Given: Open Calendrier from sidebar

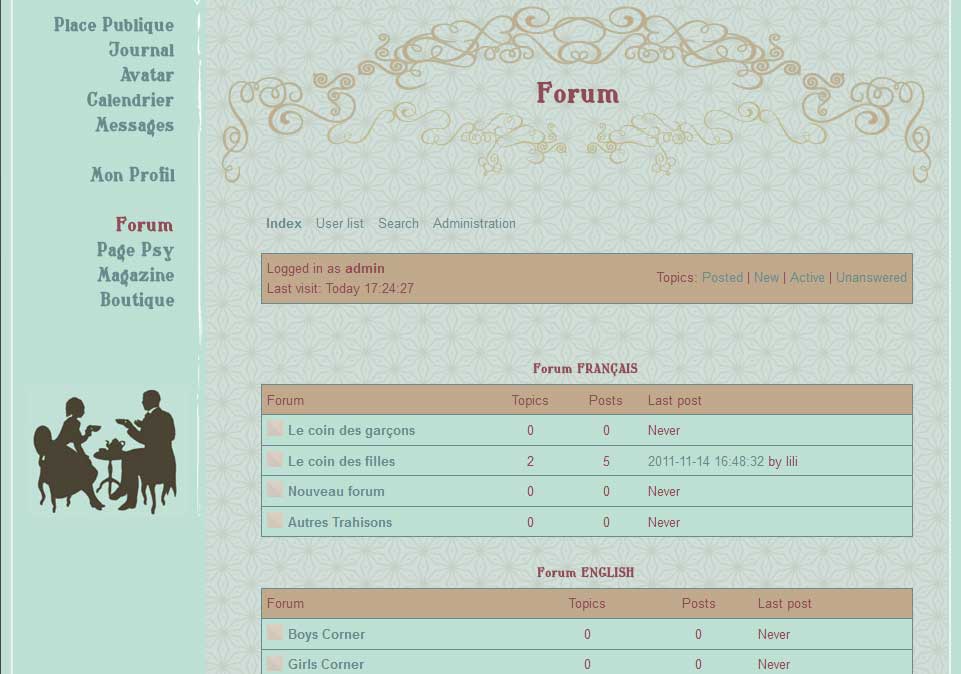Looking at the screenshot, I should coord(130,100).
